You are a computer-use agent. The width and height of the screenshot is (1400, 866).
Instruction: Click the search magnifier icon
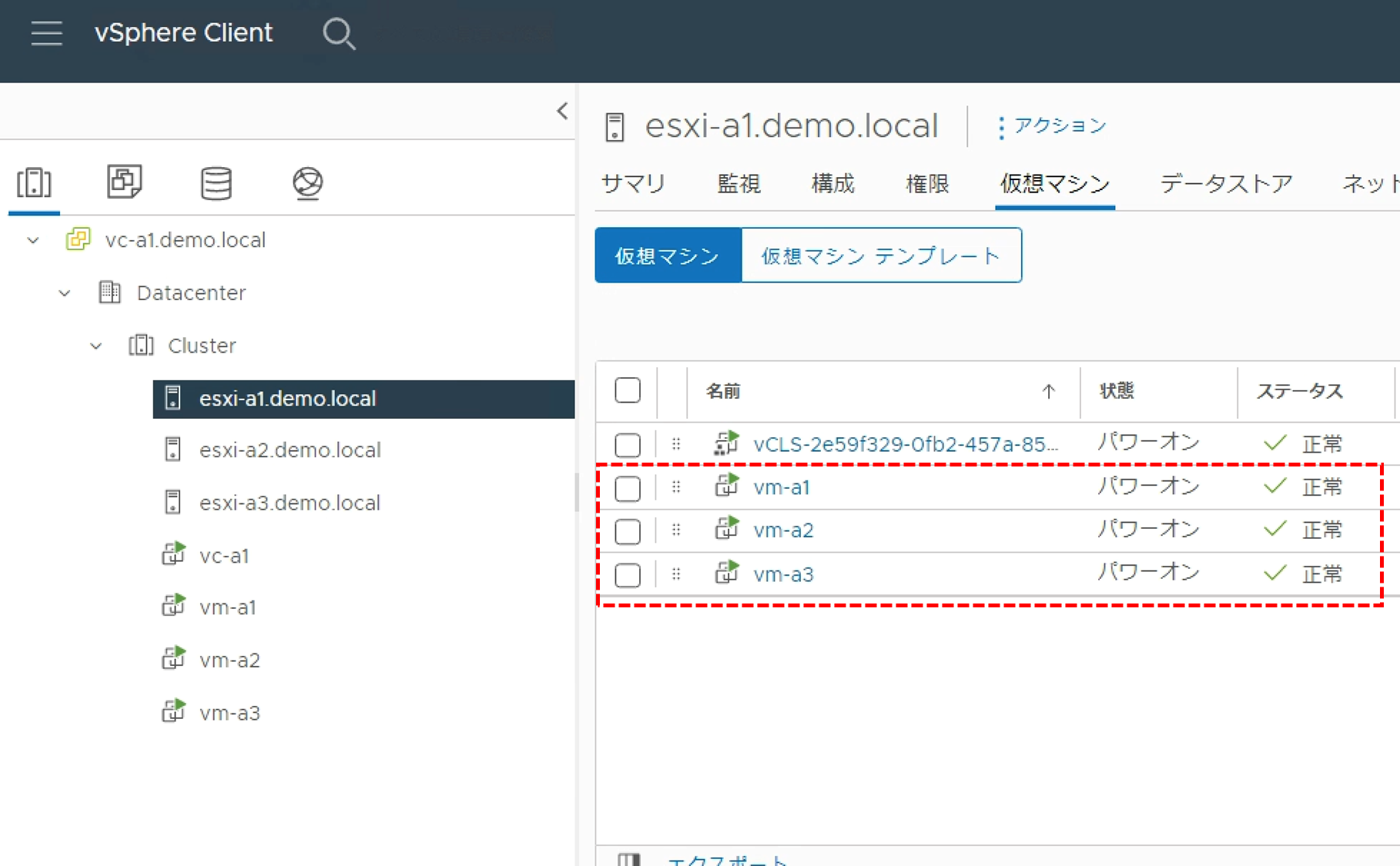click(x=338, y=33)
